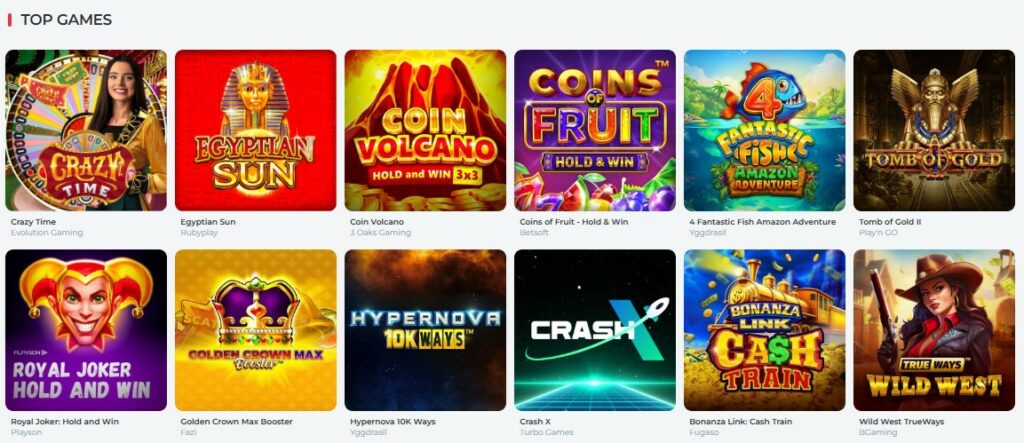This screenshot has width=1024, height=443.
Task: Click the Crazy Time title text
Action: [33, 222]
